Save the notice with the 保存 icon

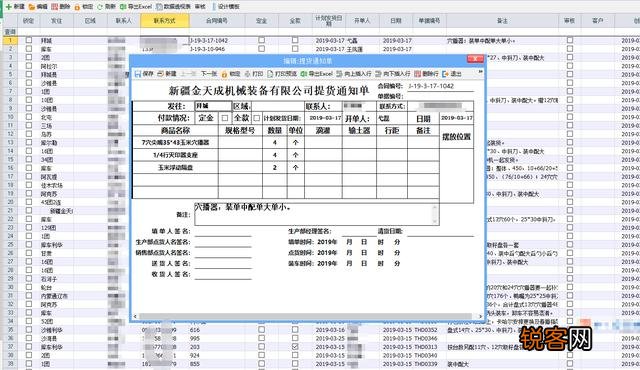click(x=138, y=74)
